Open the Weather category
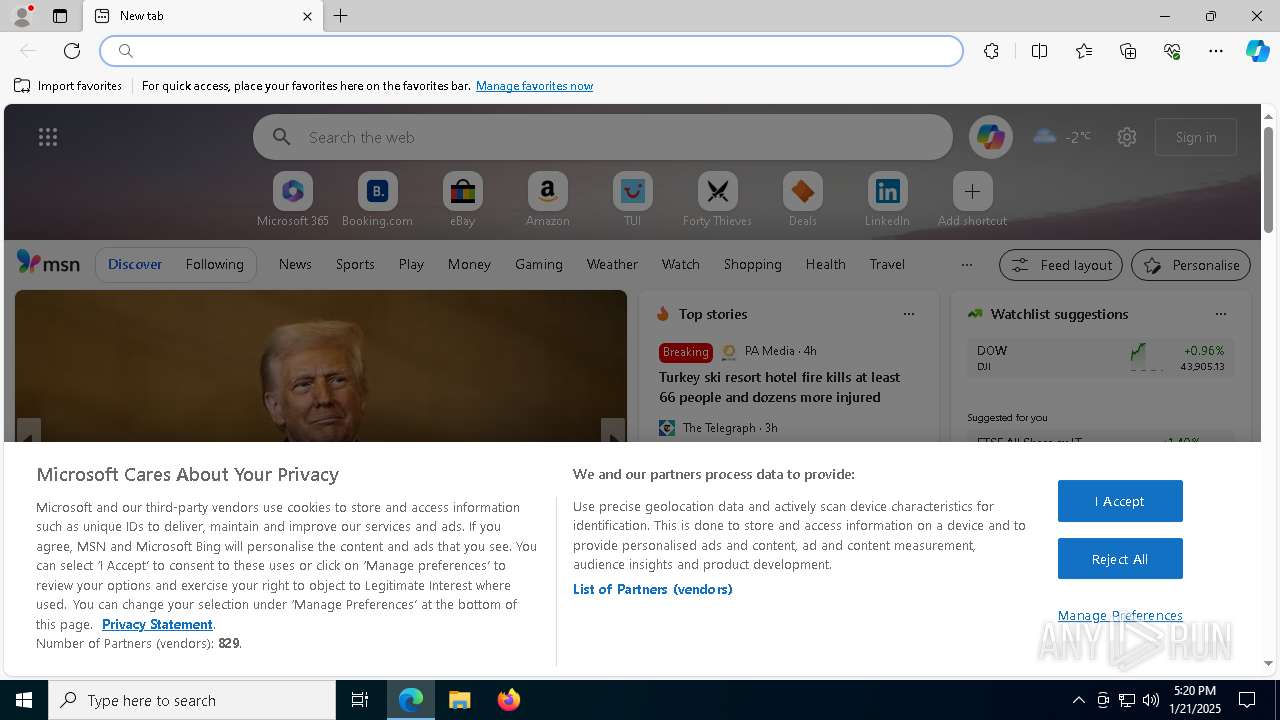Image resolution: width=1280 pixels, height=720 pixels. [x=612, y=264]
